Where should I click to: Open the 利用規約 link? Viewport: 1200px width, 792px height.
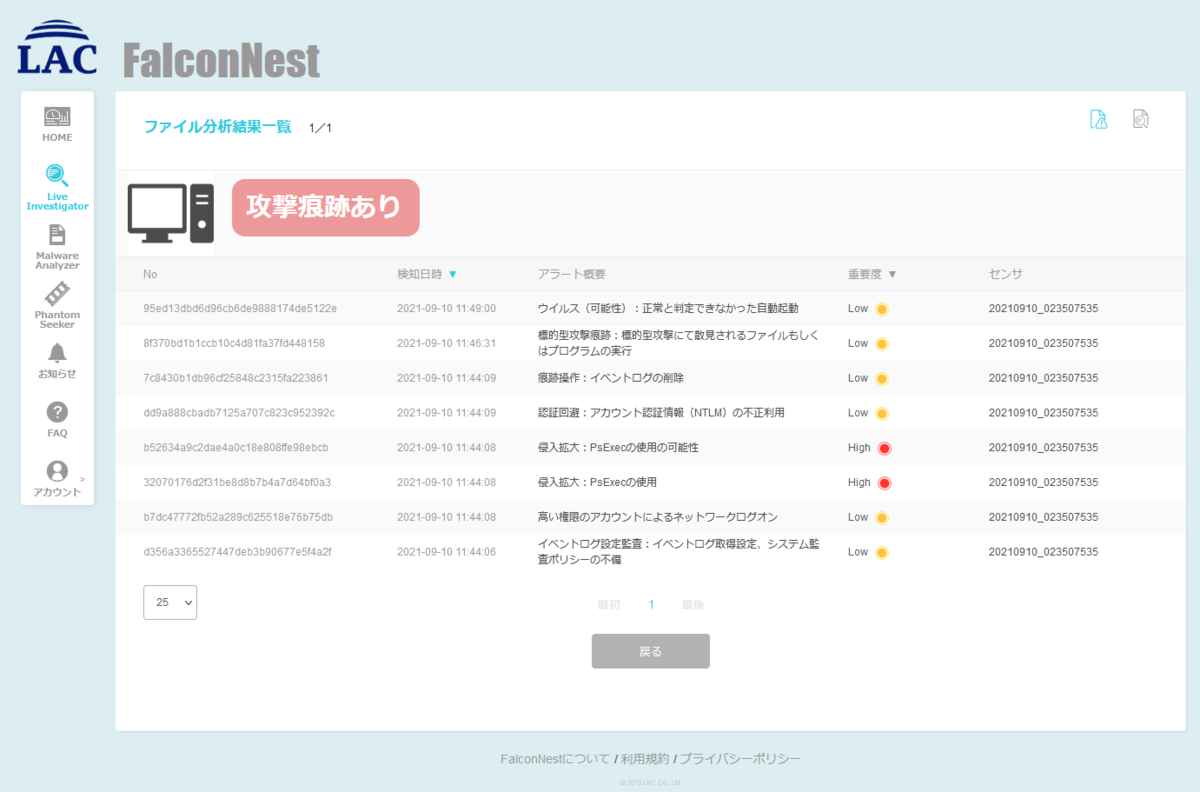[x=645, y=759]
